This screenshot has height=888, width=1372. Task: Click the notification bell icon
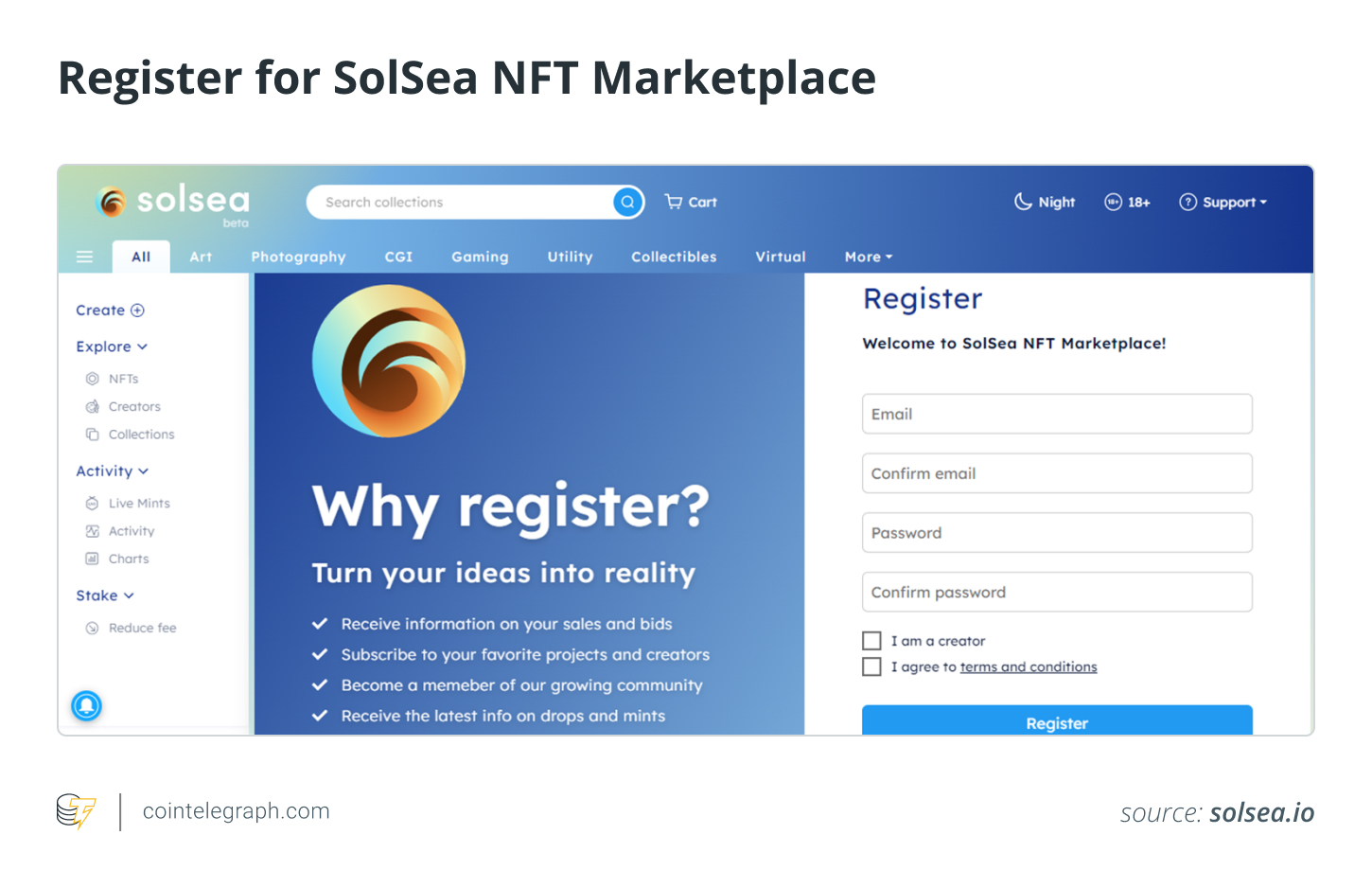point(86,705)
